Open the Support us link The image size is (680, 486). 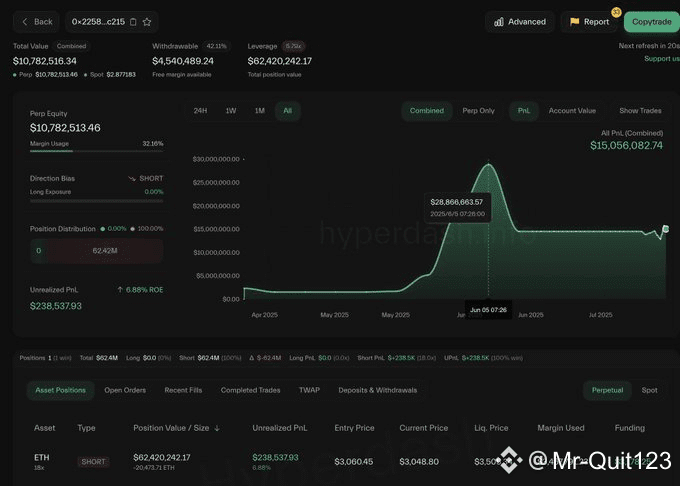click(x=661, y=58)
